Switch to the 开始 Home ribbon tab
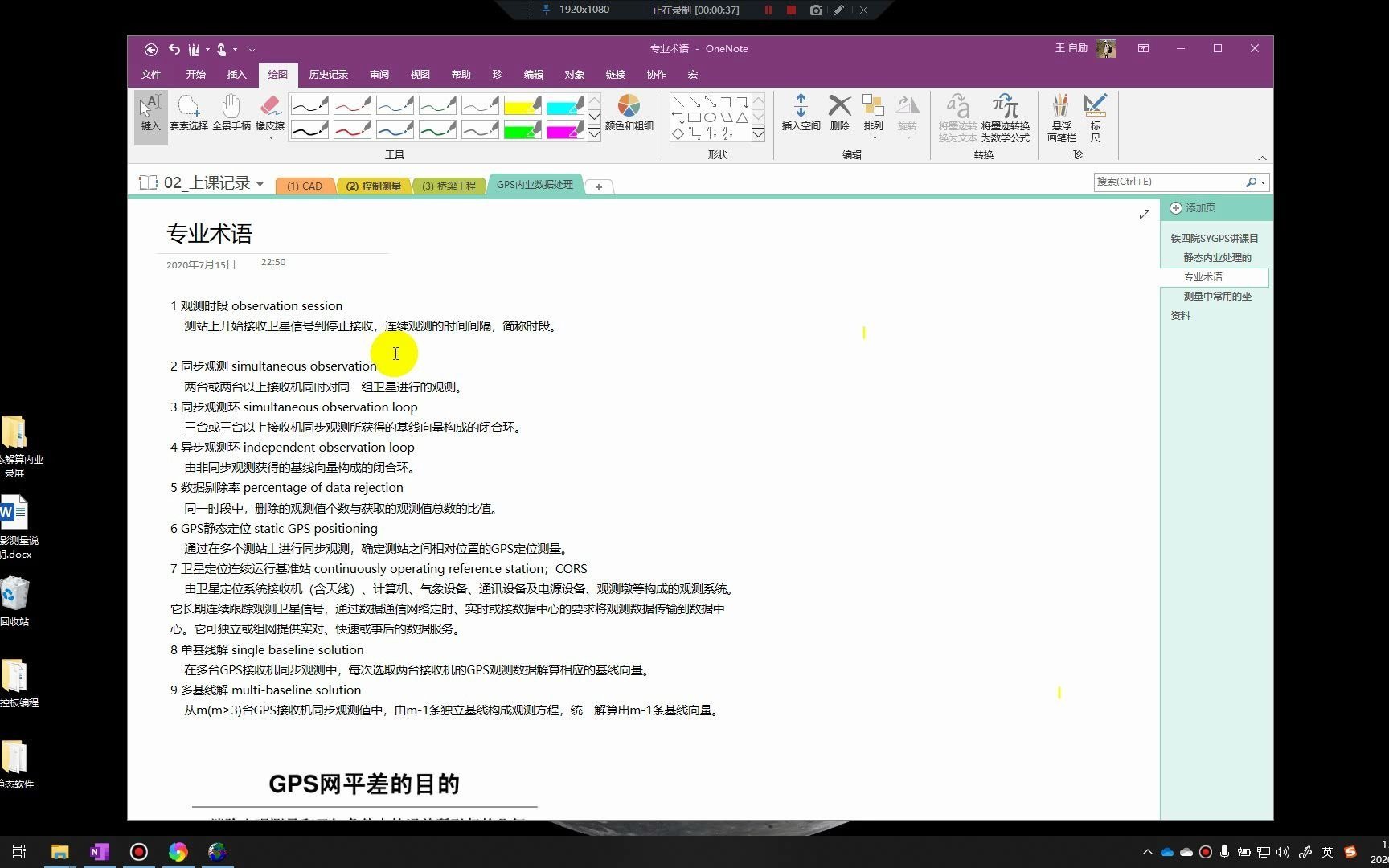 (195, 74)
